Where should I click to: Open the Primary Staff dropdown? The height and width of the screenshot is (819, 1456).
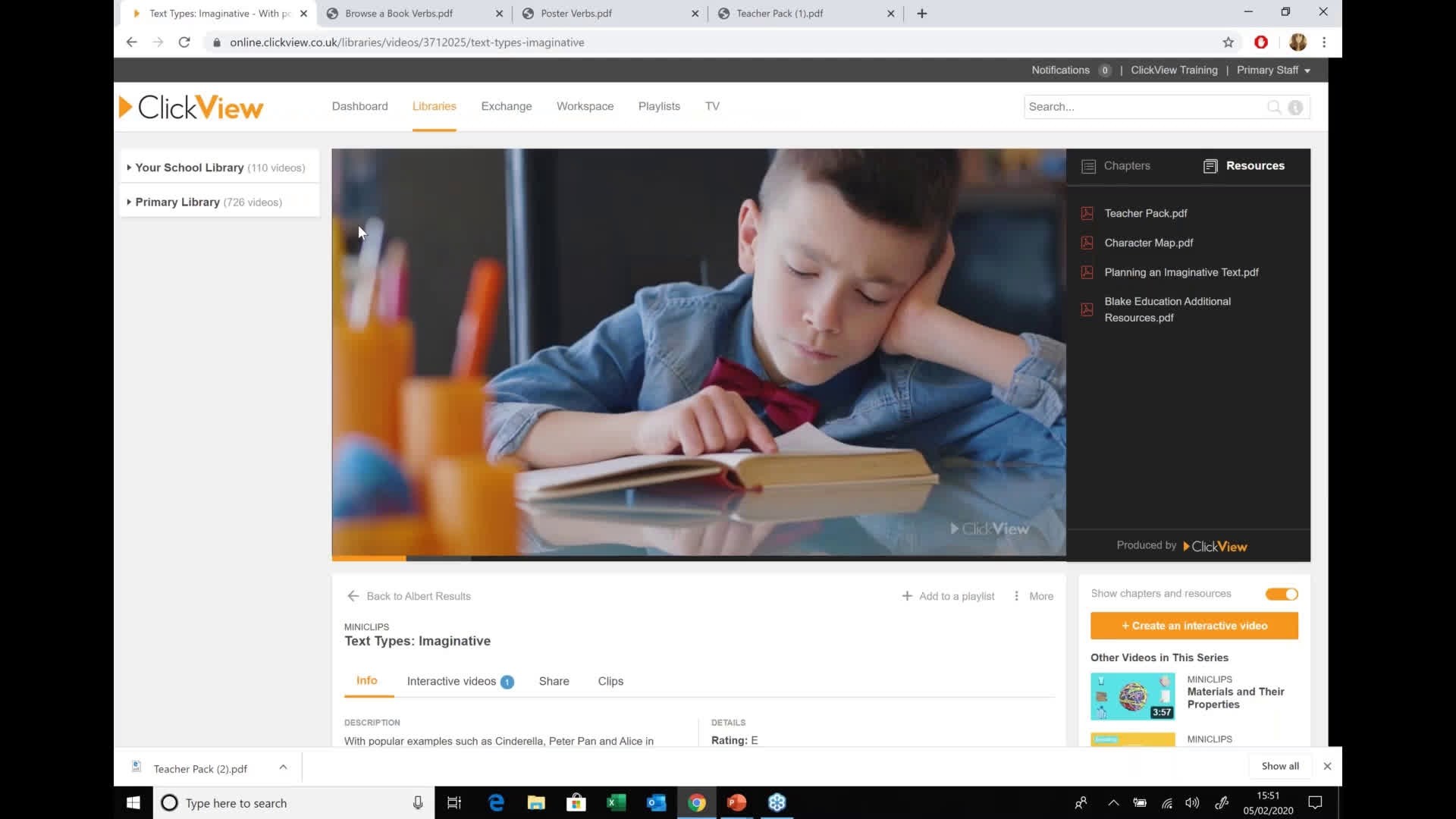pyautogui.click(x=1273, y=70)
